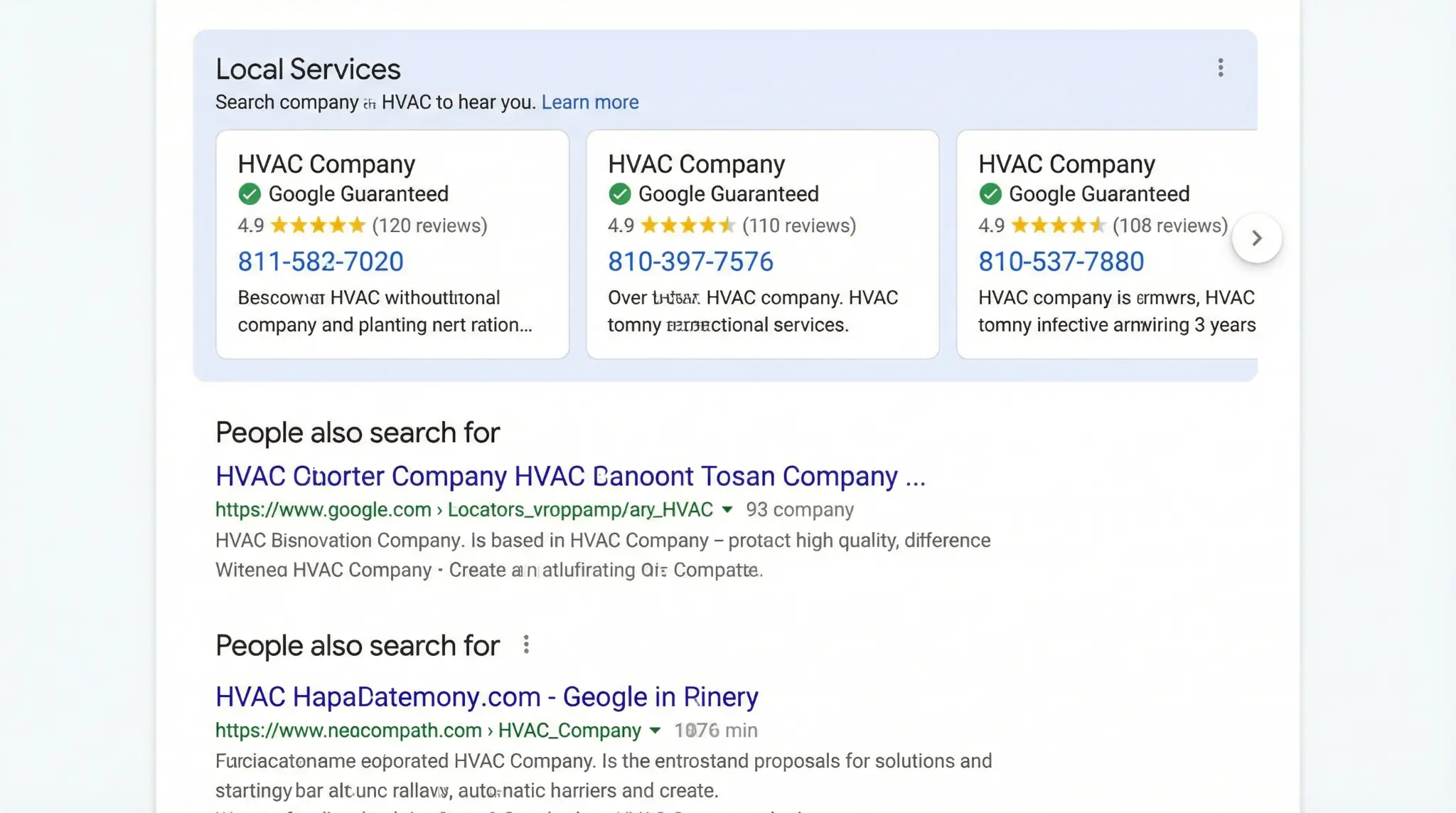Click the right chevron to see more HVAC providers
The image size is (1456, 813).
pyautogui.click(x=1257, y=238)
